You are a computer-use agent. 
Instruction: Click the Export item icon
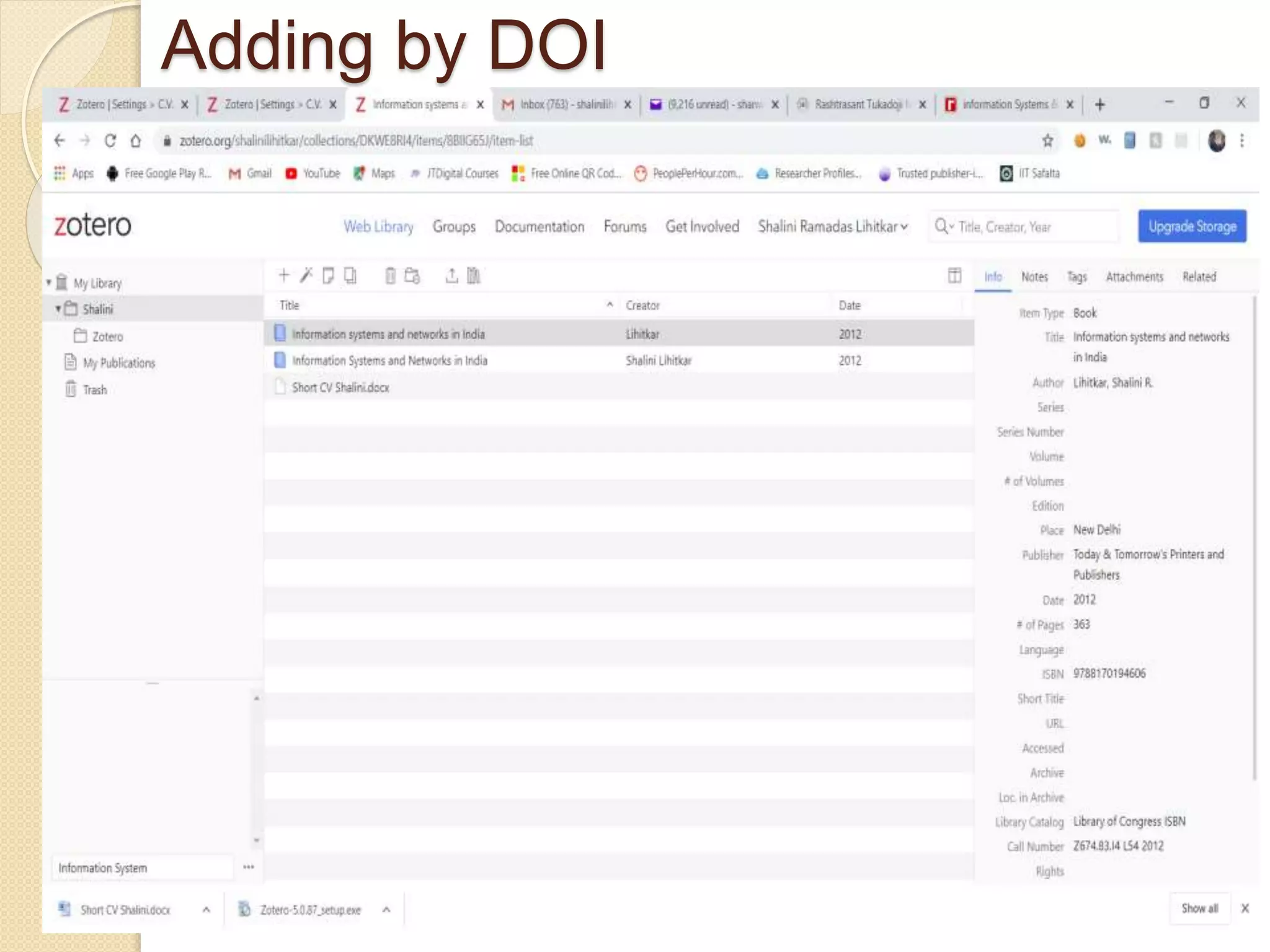point(451,275)
